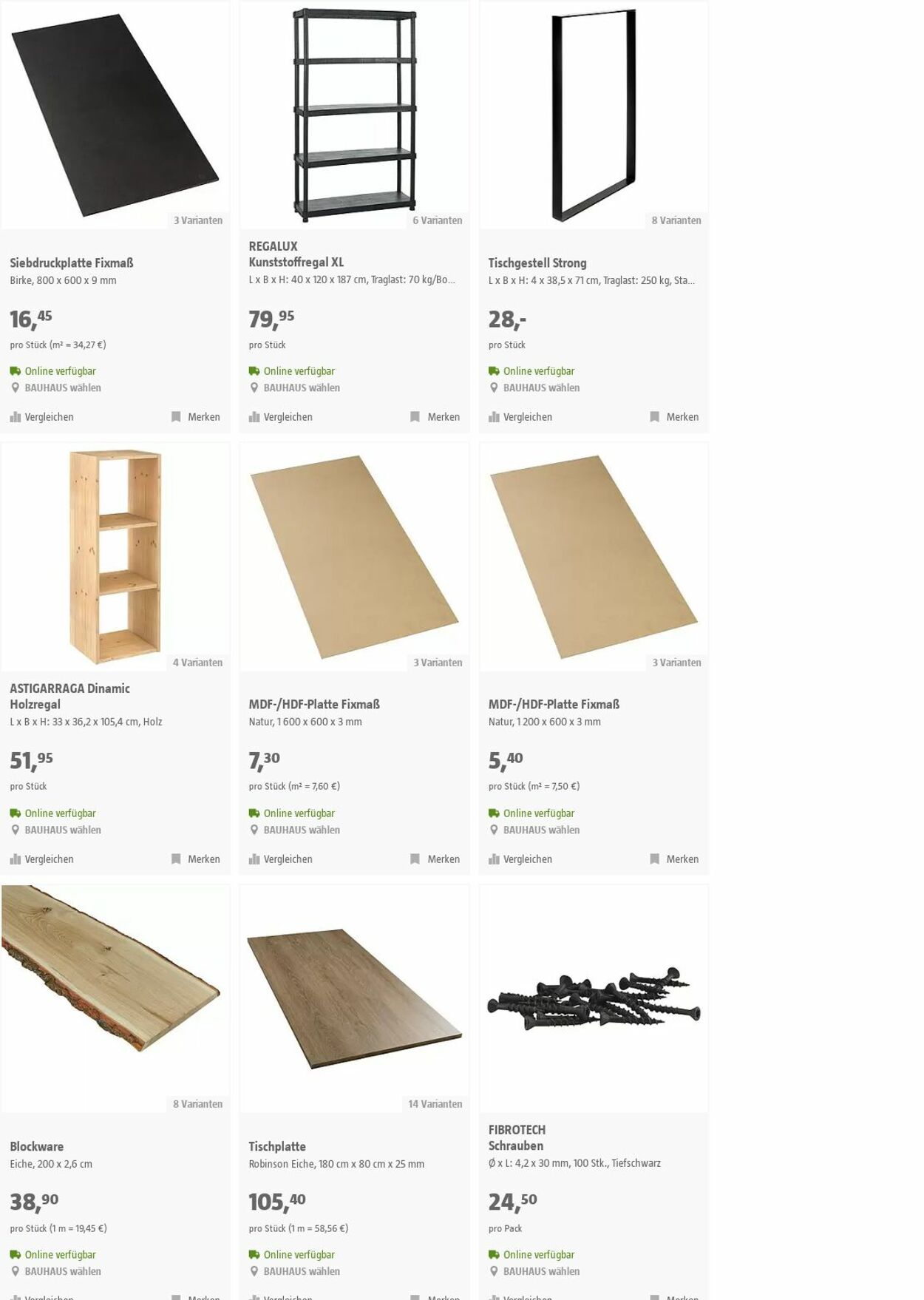Click location pin icon under Blockware
The height and width of the screenshot is (1300, 924).
(x=15, y=1271)
